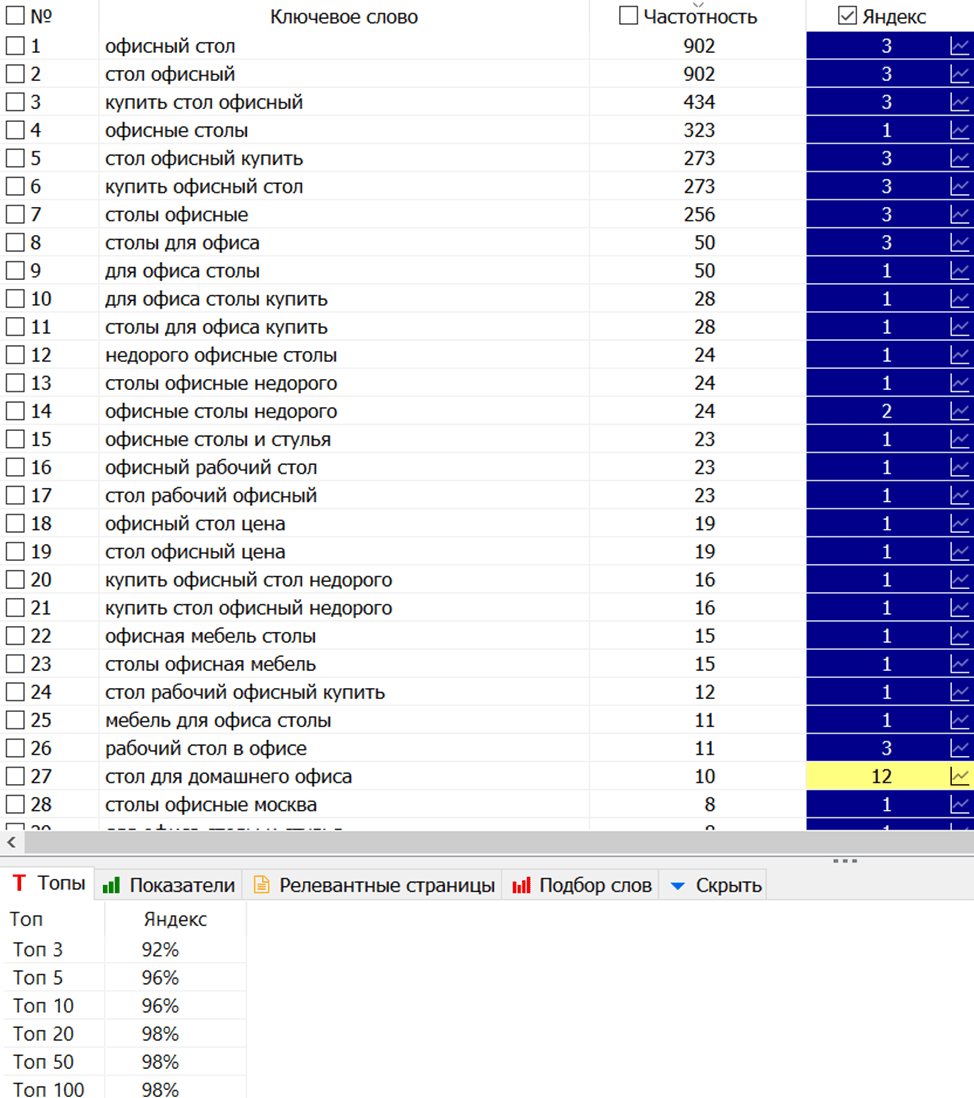The width and height of the screenshot is (974, 1098).
Task: Open chart icon for 'столы офисная мебель'
Action: [x=959, y=664]
